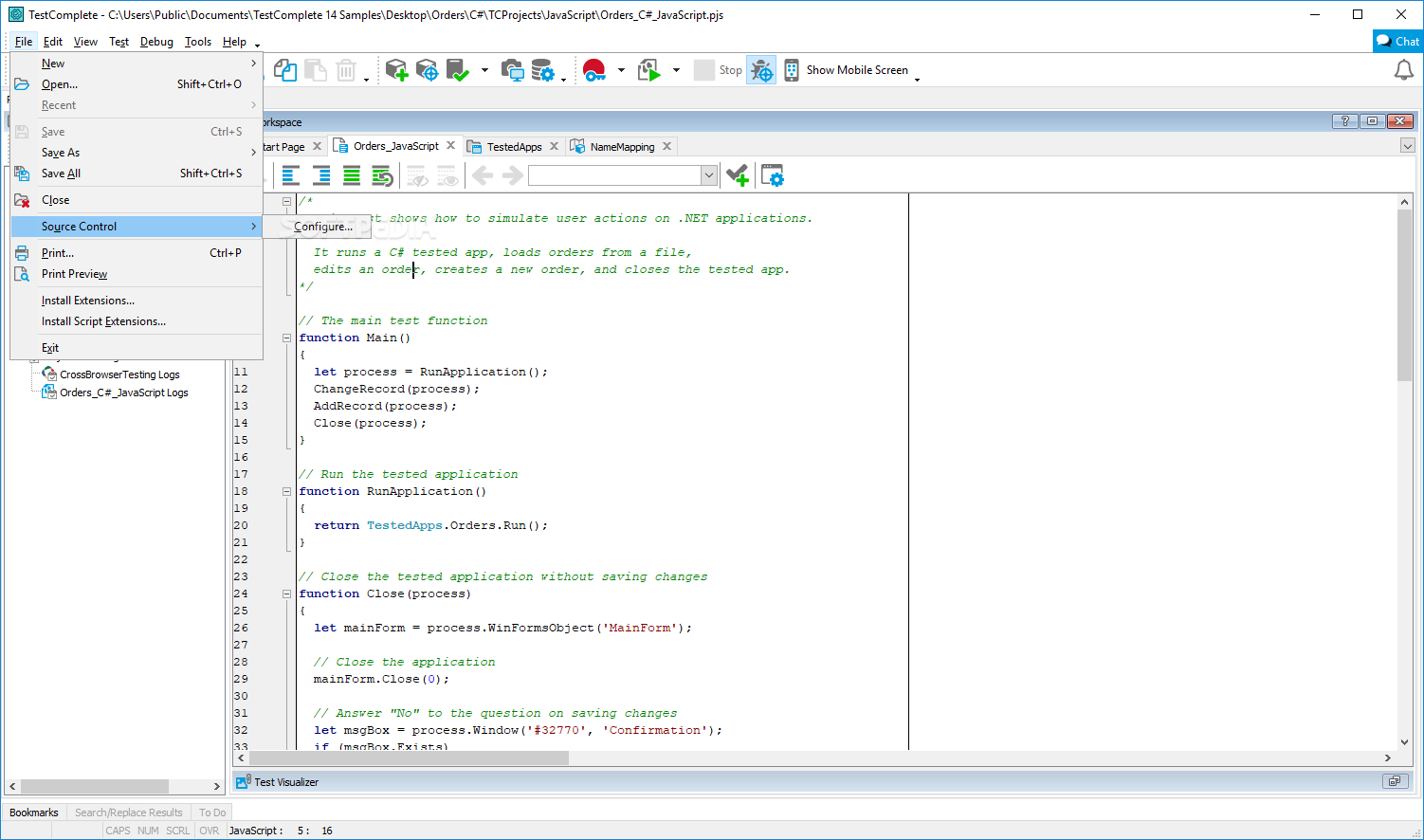Open the To Do bottom tab
The image size is (1424, 840).
(212, 813)
